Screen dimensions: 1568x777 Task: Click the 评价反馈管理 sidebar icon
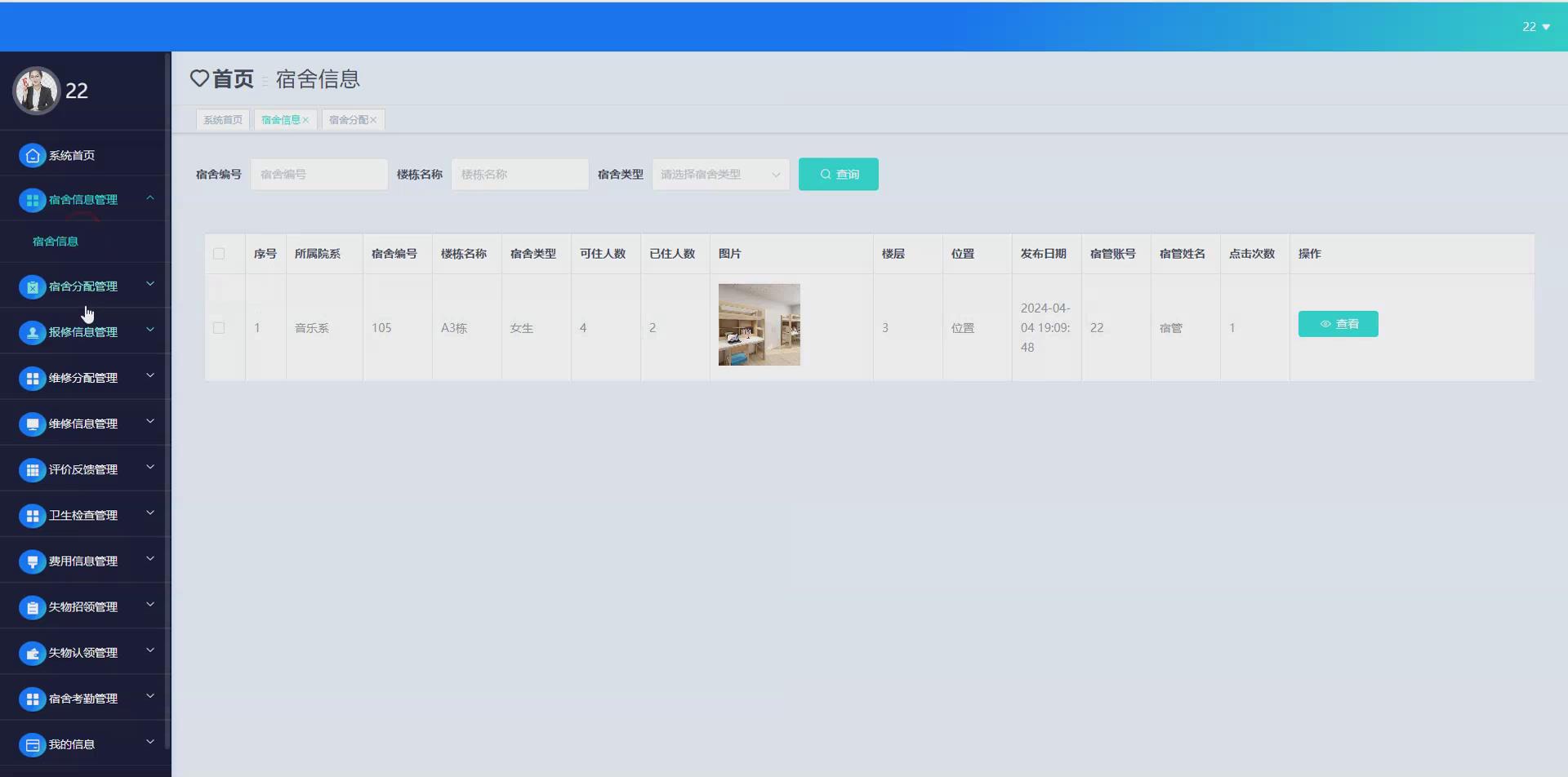[x=32, y=469]
